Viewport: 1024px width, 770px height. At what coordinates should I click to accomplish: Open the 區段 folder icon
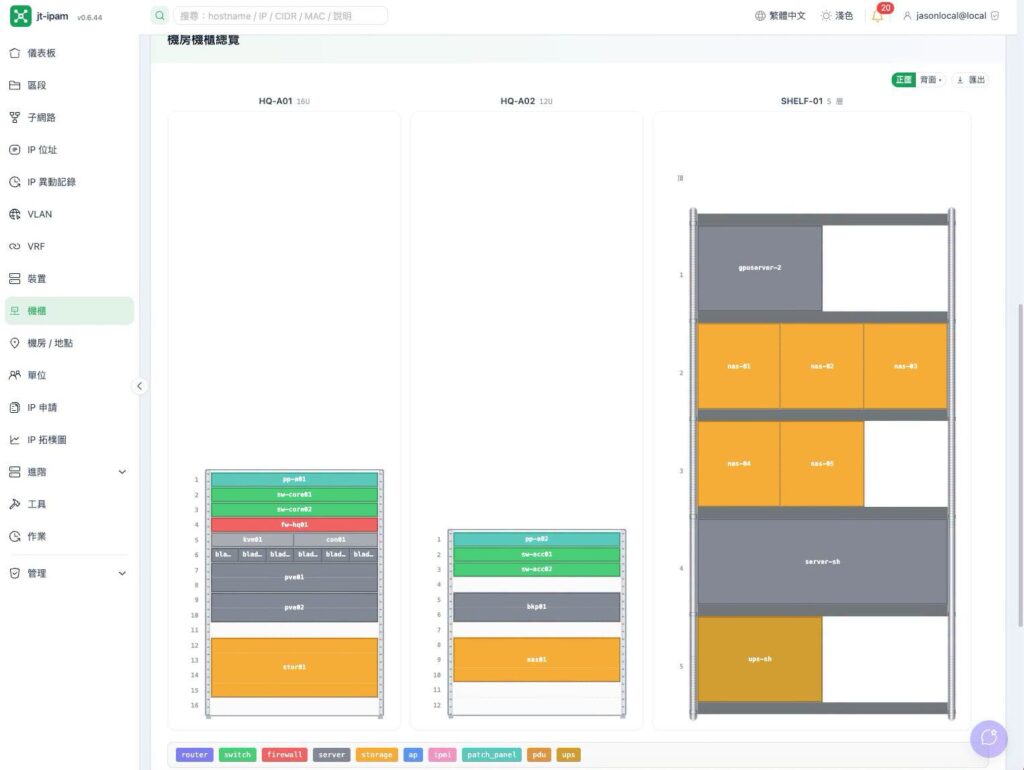coord(15,85)
